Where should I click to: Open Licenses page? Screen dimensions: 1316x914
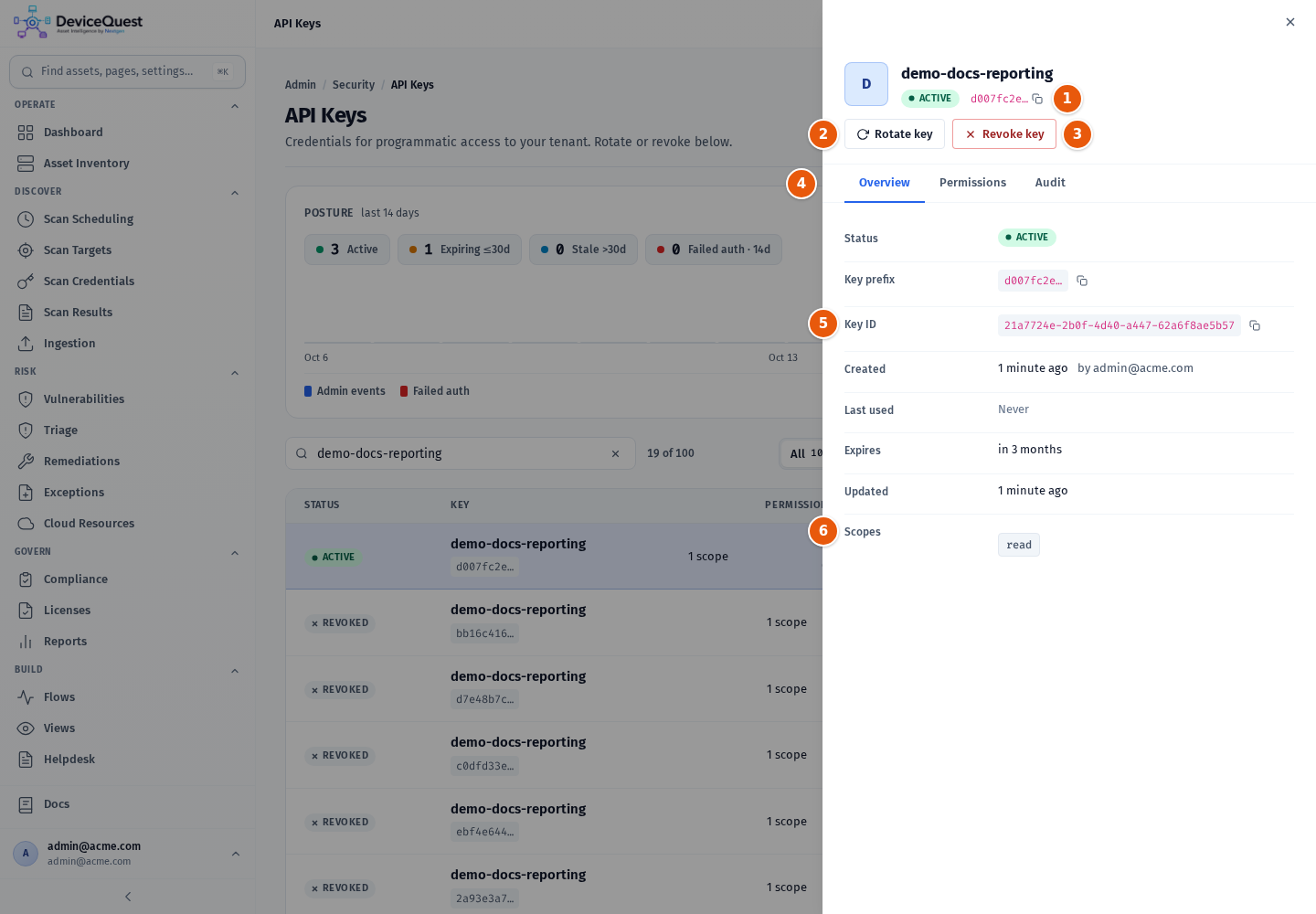click(x=127, y=611)
